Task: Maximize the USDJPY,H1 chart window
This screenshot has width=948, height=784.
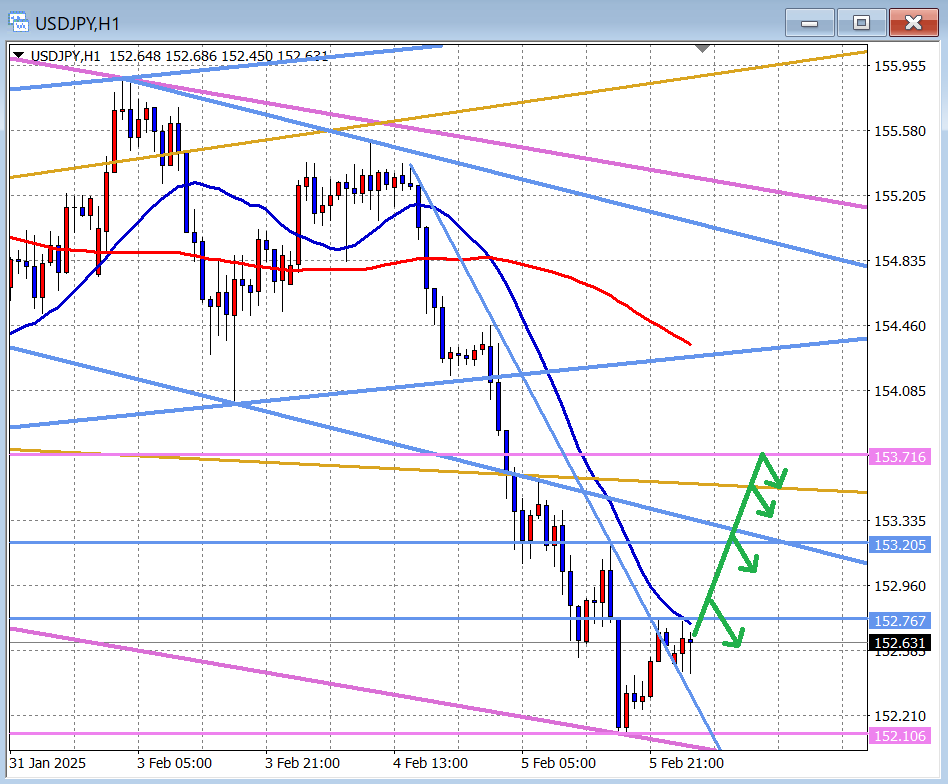Action: click(860, 22)
